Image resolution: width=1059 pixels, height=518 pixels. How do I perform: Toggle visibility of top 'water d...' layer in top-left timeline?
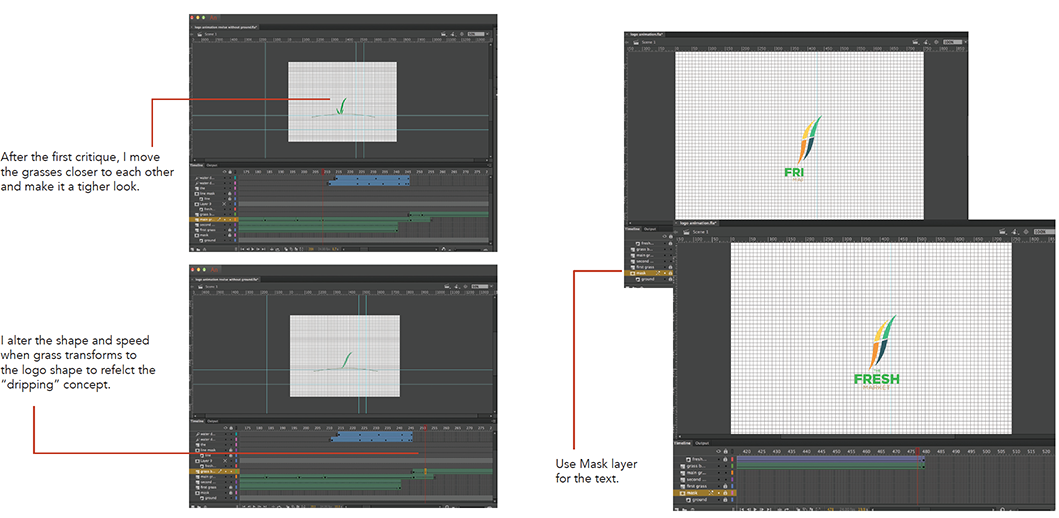(225, 178)
